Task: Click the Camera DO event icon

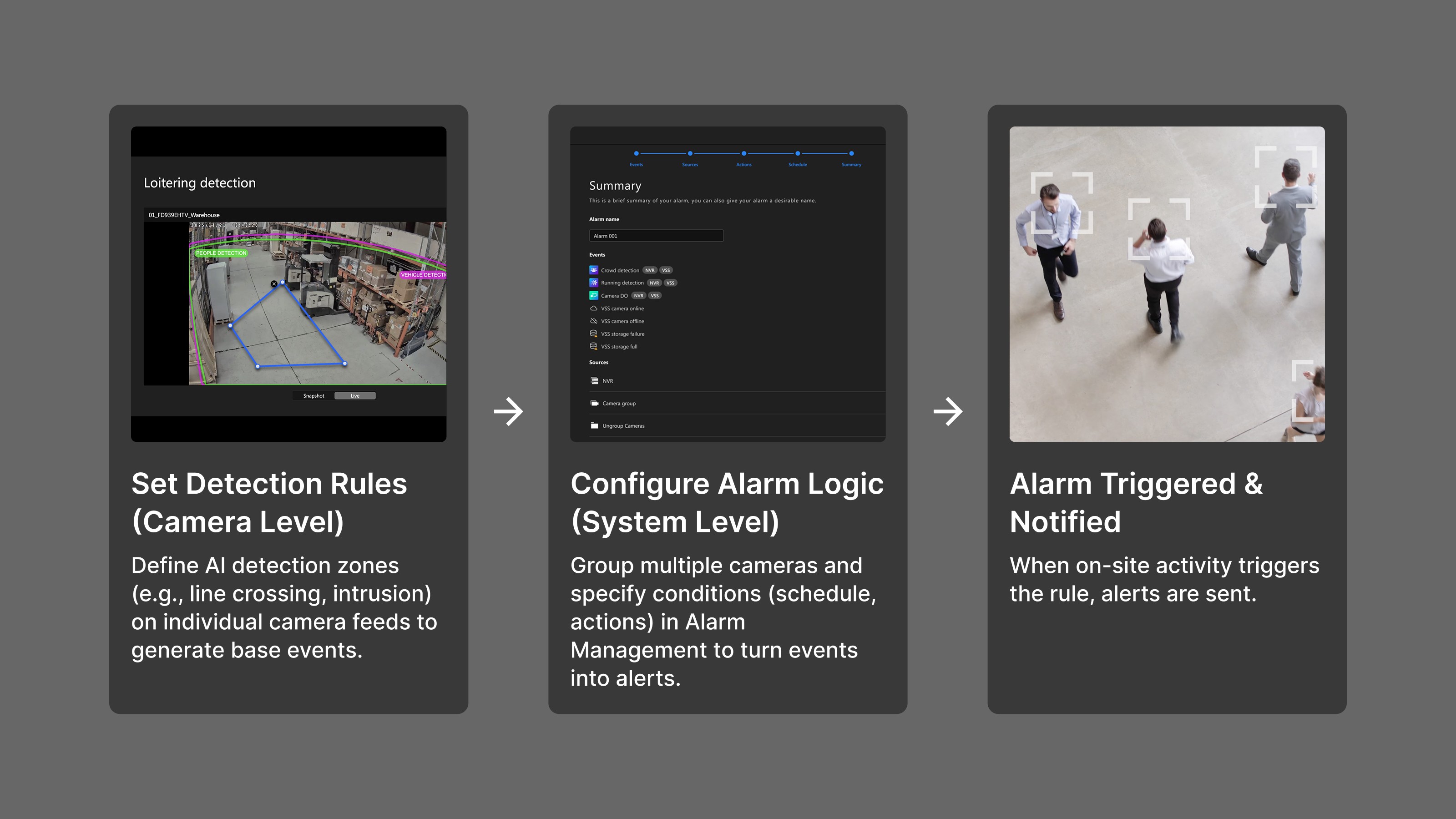Action: coord(593,296)
